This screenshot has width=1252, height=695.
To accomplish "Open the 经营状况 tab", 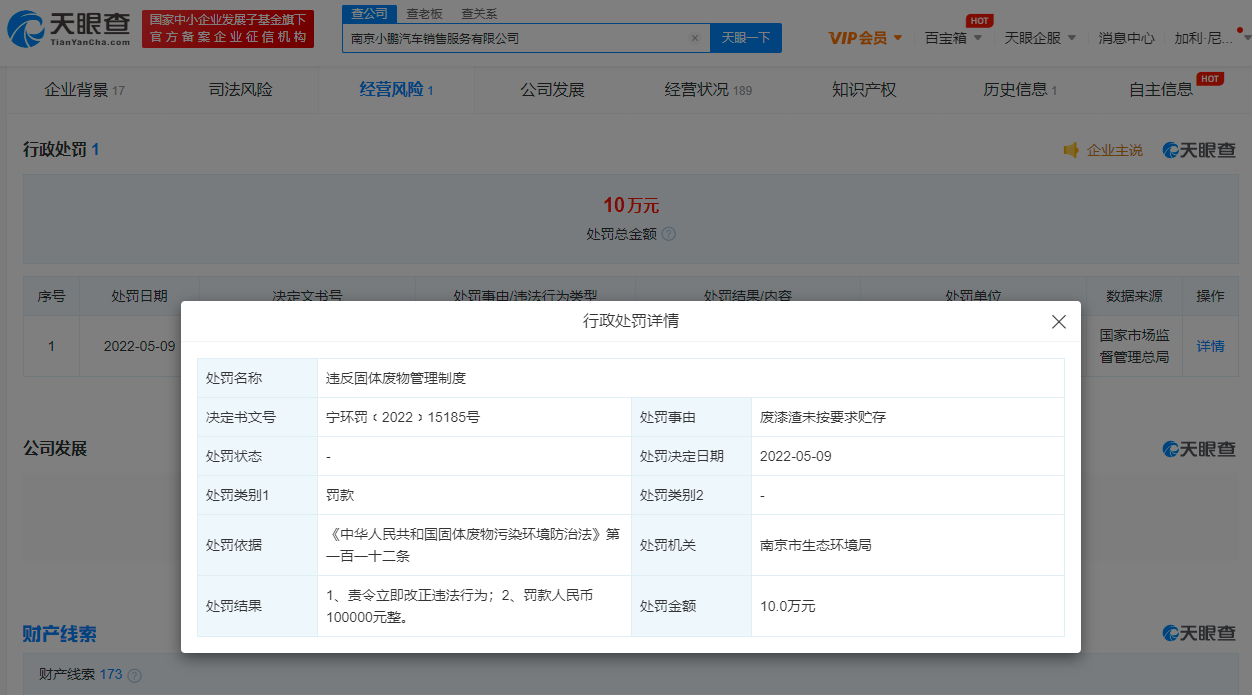I will pyautogui.click(x=708, y=90).
